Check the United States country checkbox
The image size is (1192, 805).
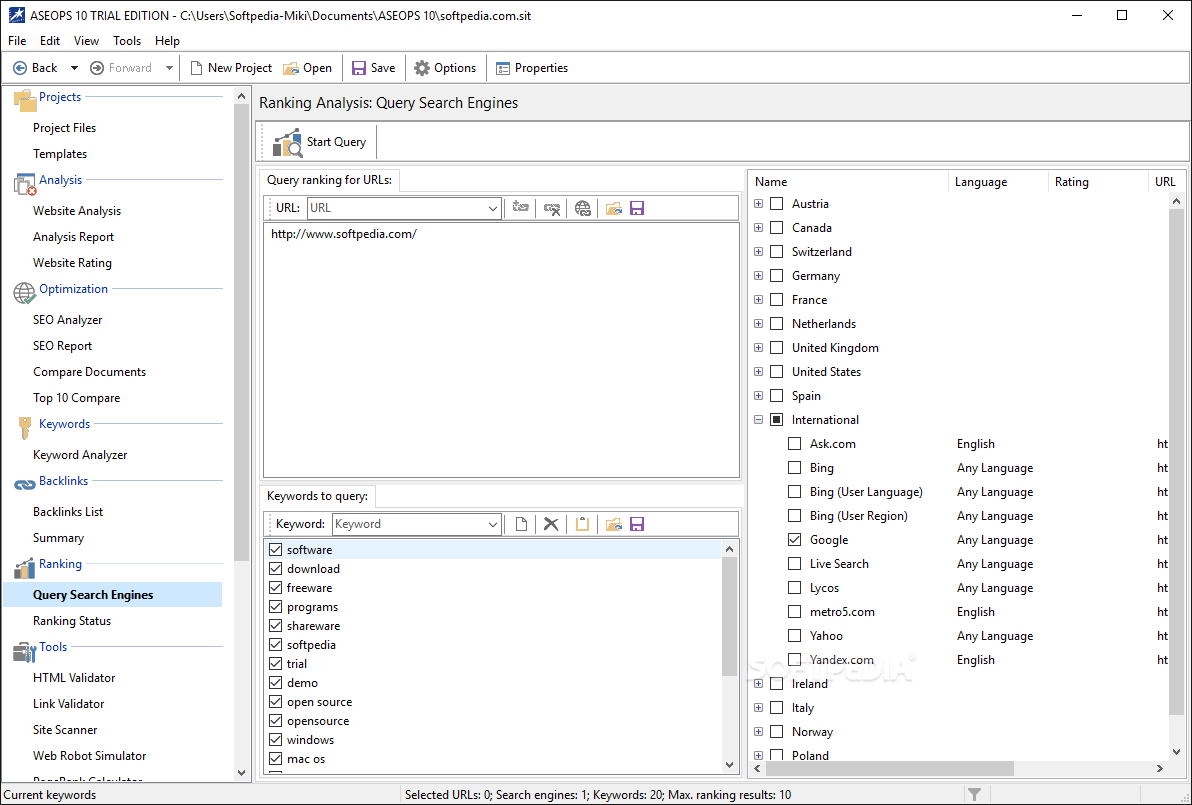(x=776, y=372)
